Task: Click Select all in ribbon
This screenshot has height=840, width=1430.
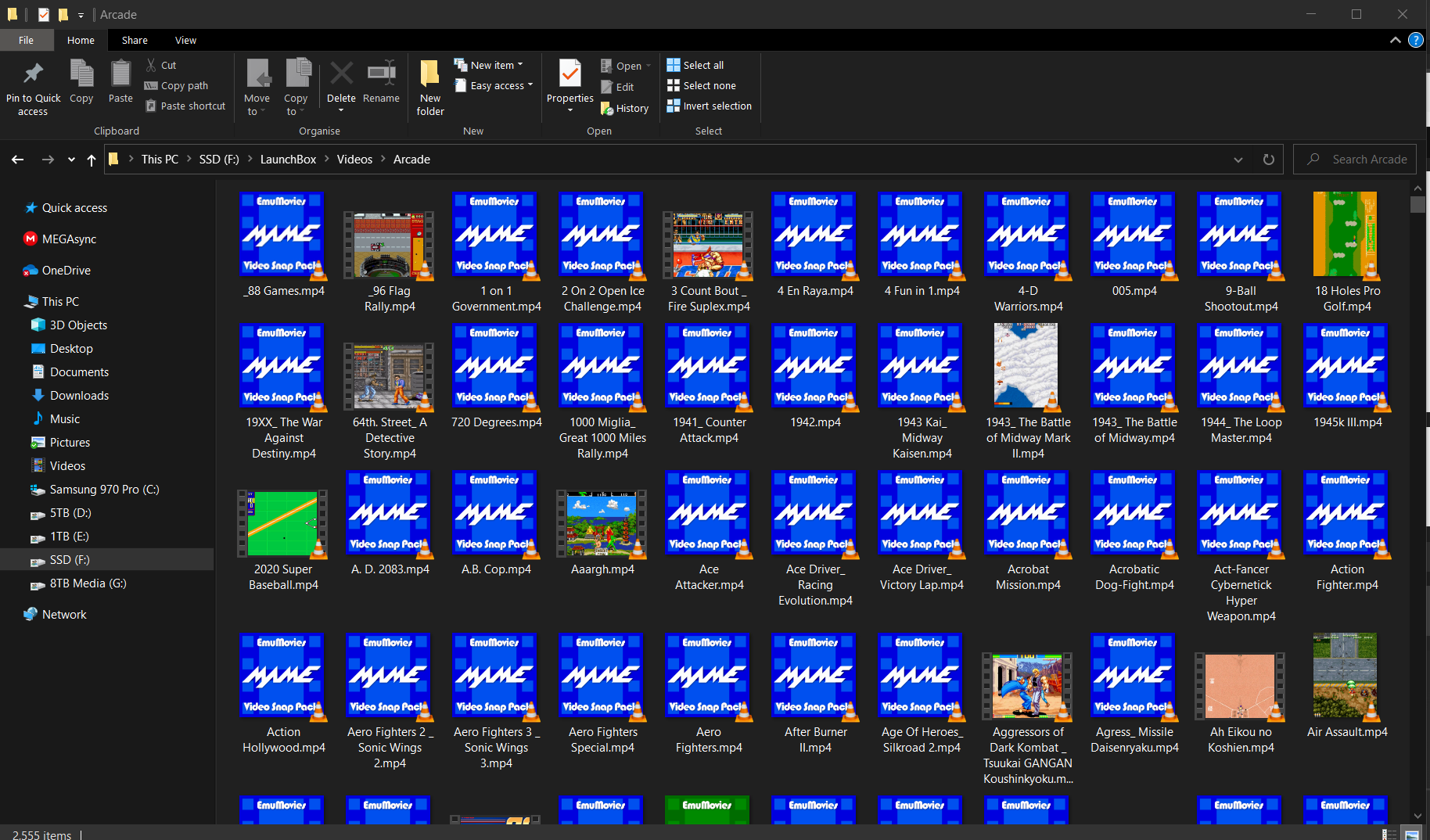Action: [695, 65]
